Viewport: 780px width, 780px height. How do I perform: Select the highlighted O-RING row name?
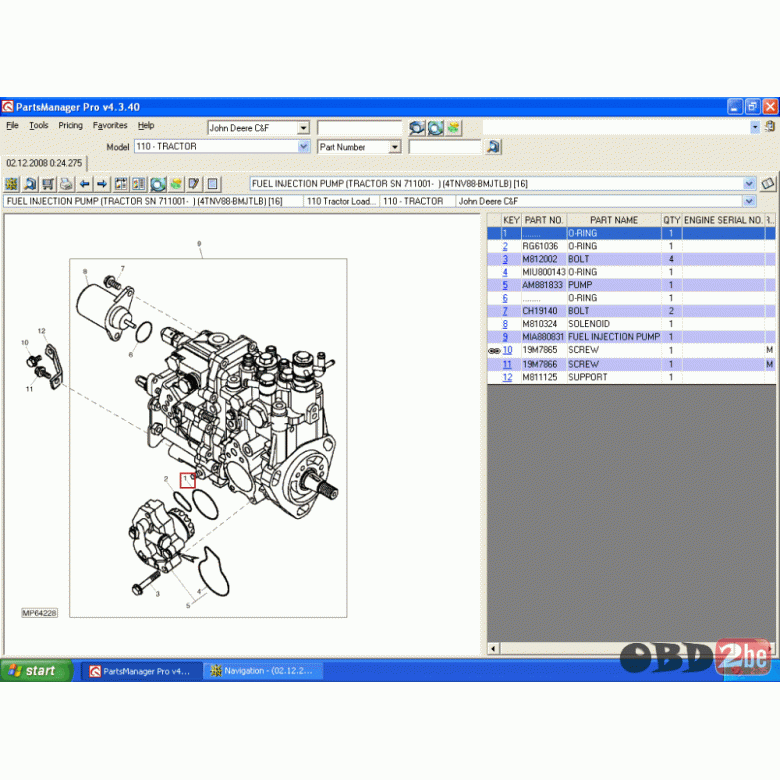614,233
